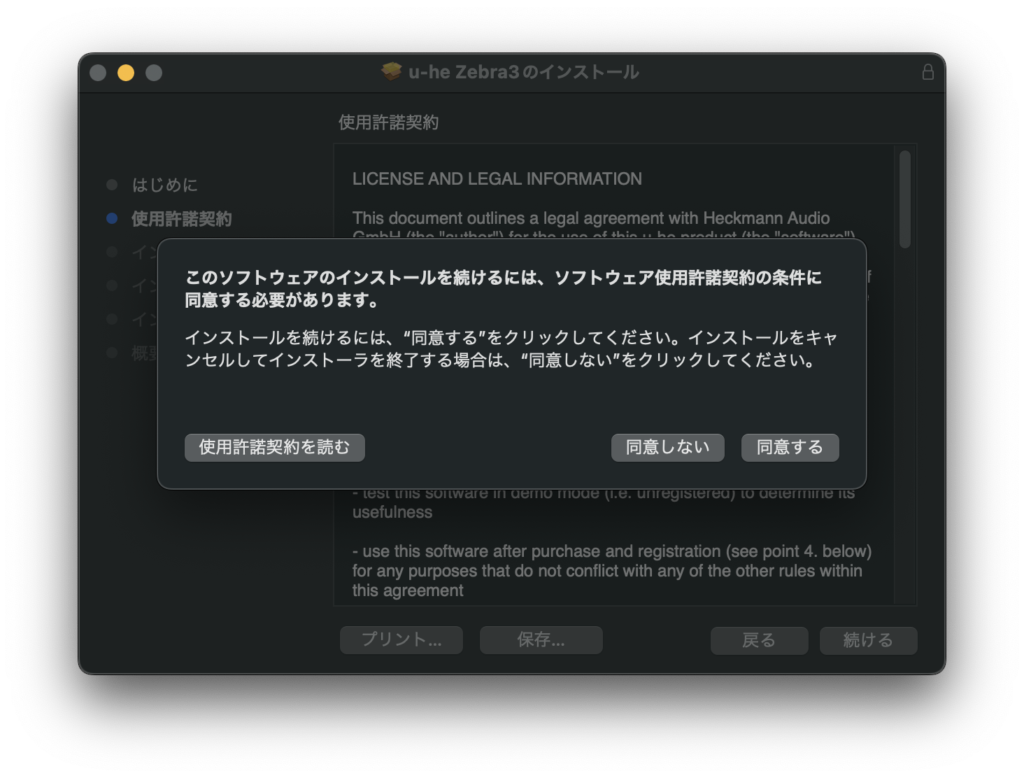Select the 使用許諾契約 step label in sidebar

181,219
